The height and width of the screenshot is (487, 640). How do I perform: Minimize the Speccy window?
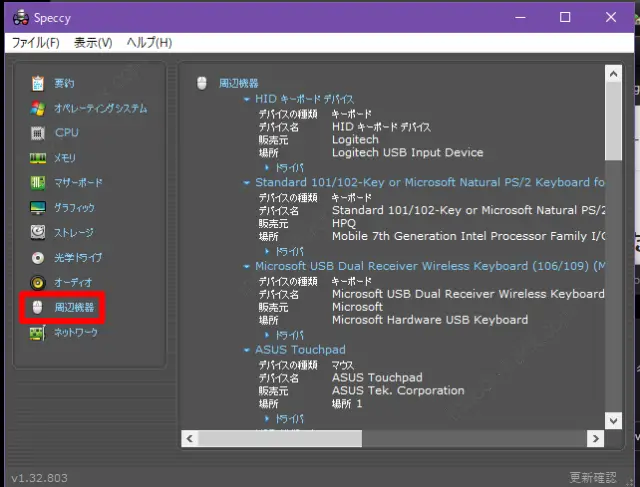coord(520,17)
